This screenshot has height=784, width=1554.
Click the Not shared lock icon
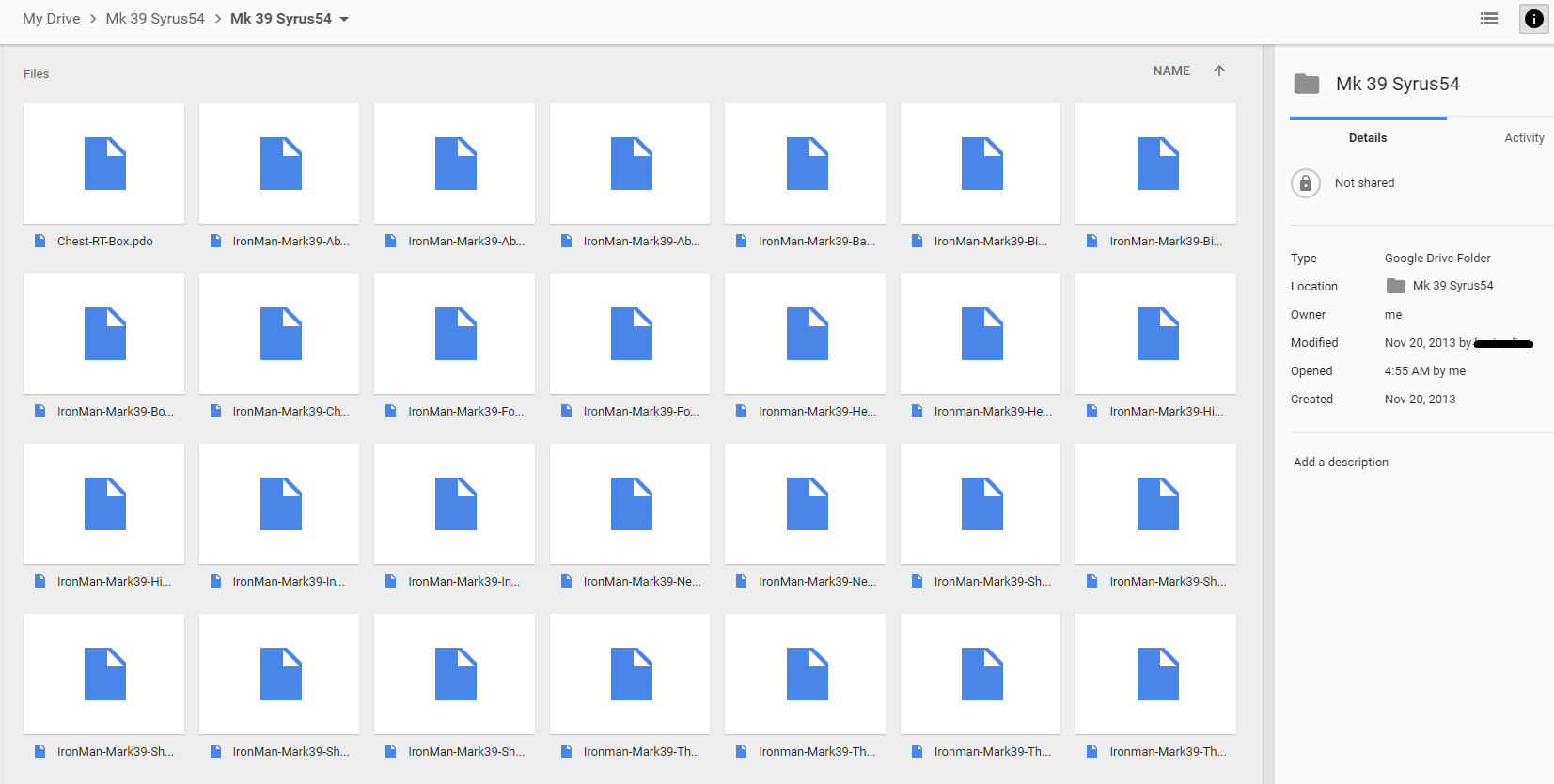click(1306, 183)
